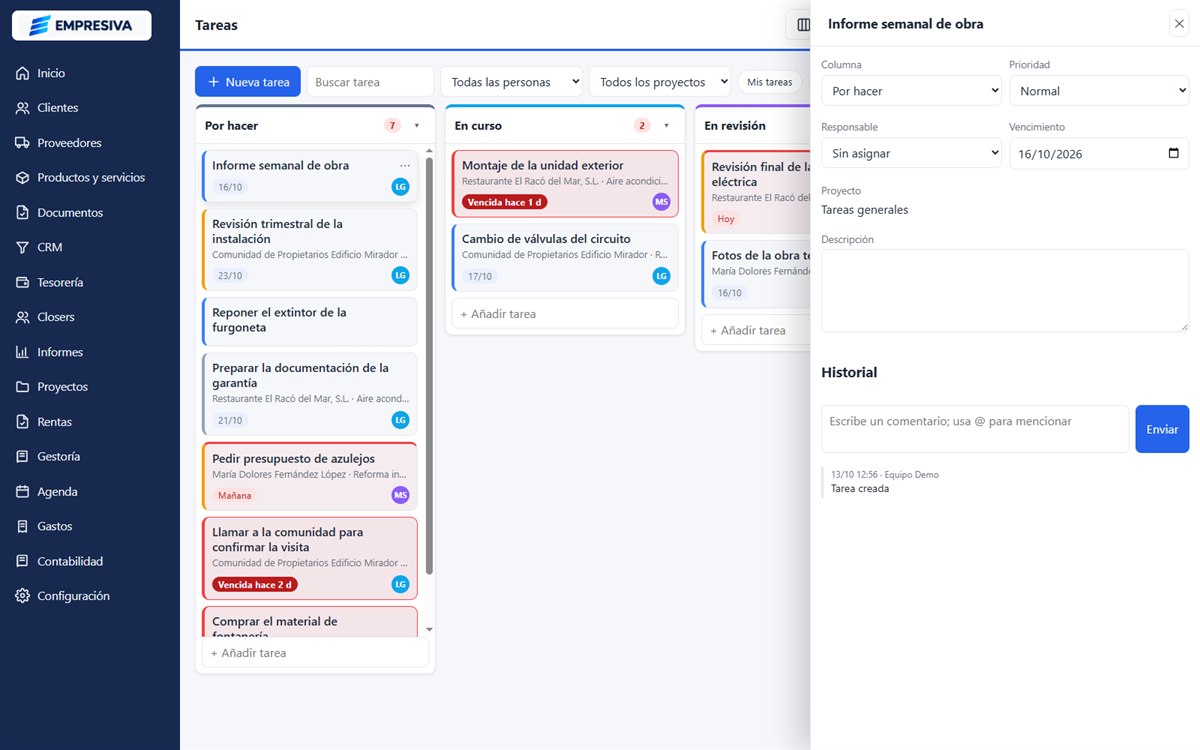The image size is (1200, 750).
Task: Click the Mañana due badge
Action: 235,495
